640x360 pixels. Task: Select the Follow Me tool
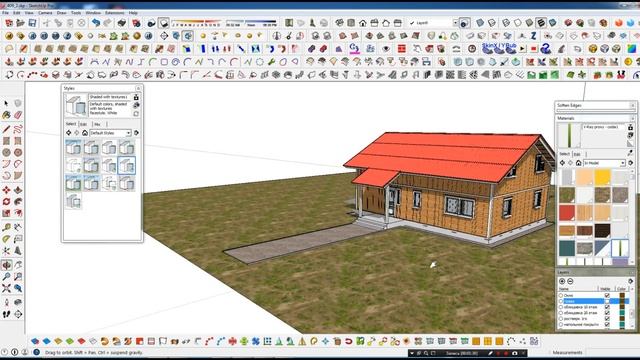(x=18, y=202)
